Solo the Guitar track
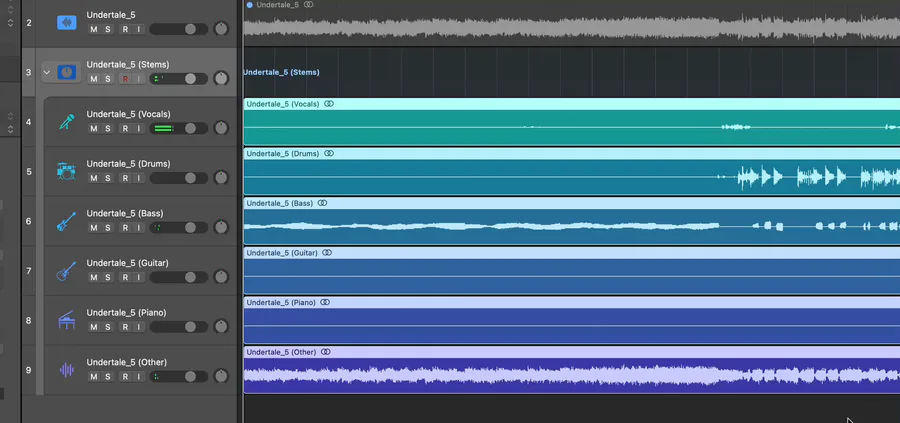The height and width of the screenshot is (423, 900). click(107, 277)
